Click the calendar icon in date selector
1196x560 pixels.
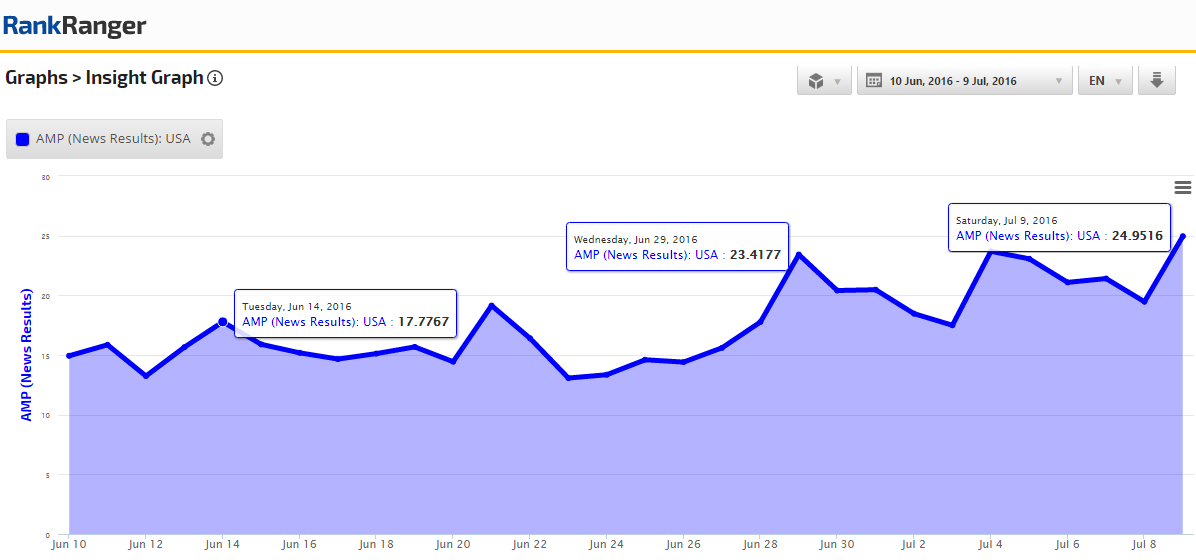click(874, 81)
